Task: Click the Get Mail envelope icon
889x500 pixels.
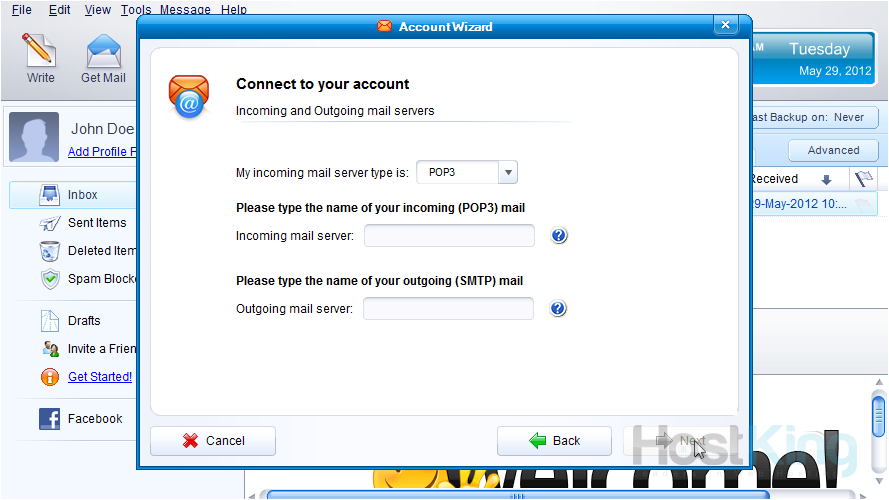Action: pyautogui.click(x=103, y=50)
